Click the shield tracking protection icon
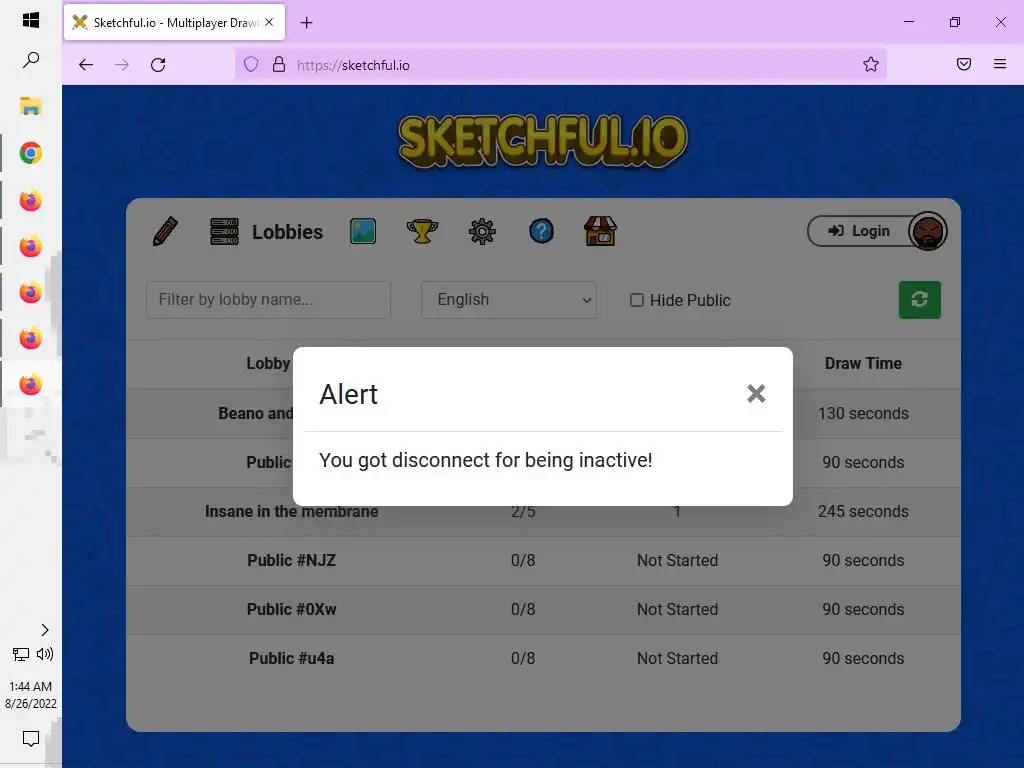1024x768 pixels. pyautogui.click(x=251, y=64)
